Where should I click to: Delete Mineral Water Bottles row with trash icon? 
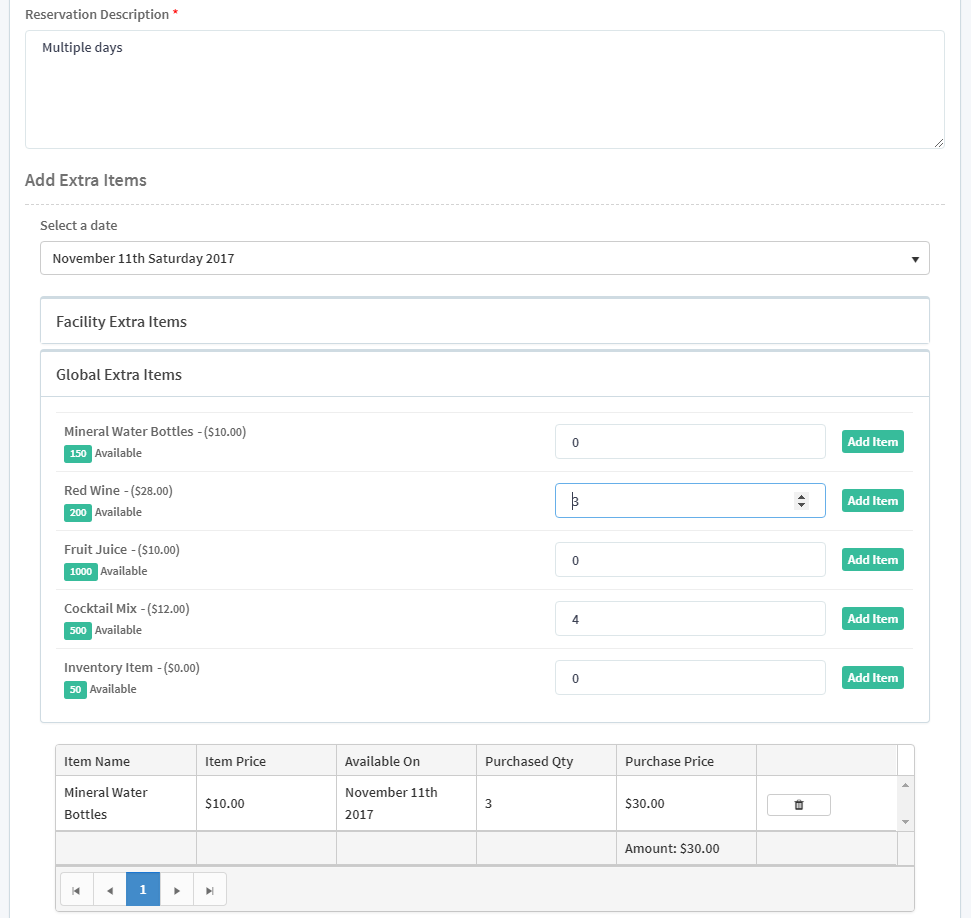(x=798, y=805)
